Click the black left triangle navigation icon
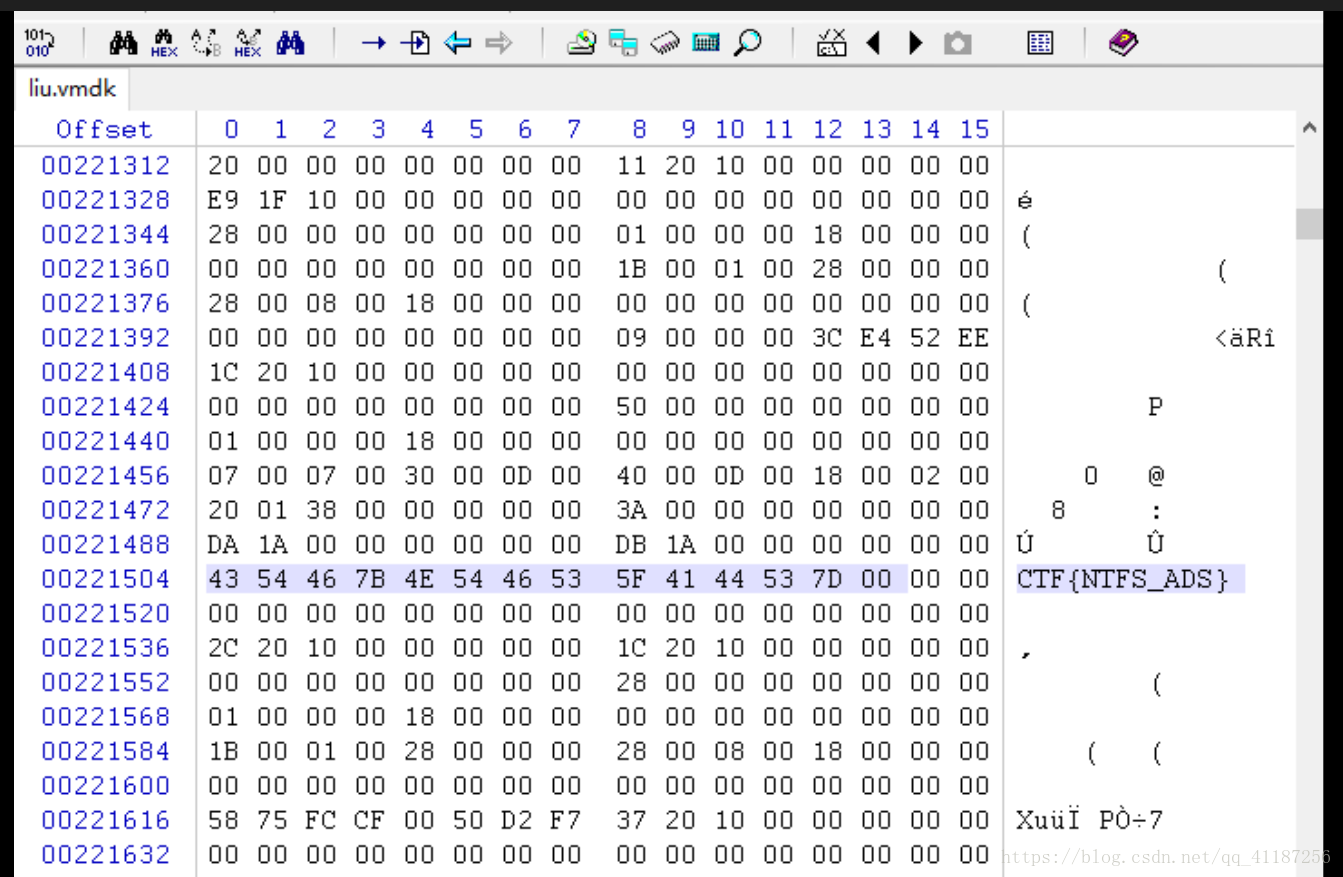Viewport: 1343px width, 877px height. point(873,43)
